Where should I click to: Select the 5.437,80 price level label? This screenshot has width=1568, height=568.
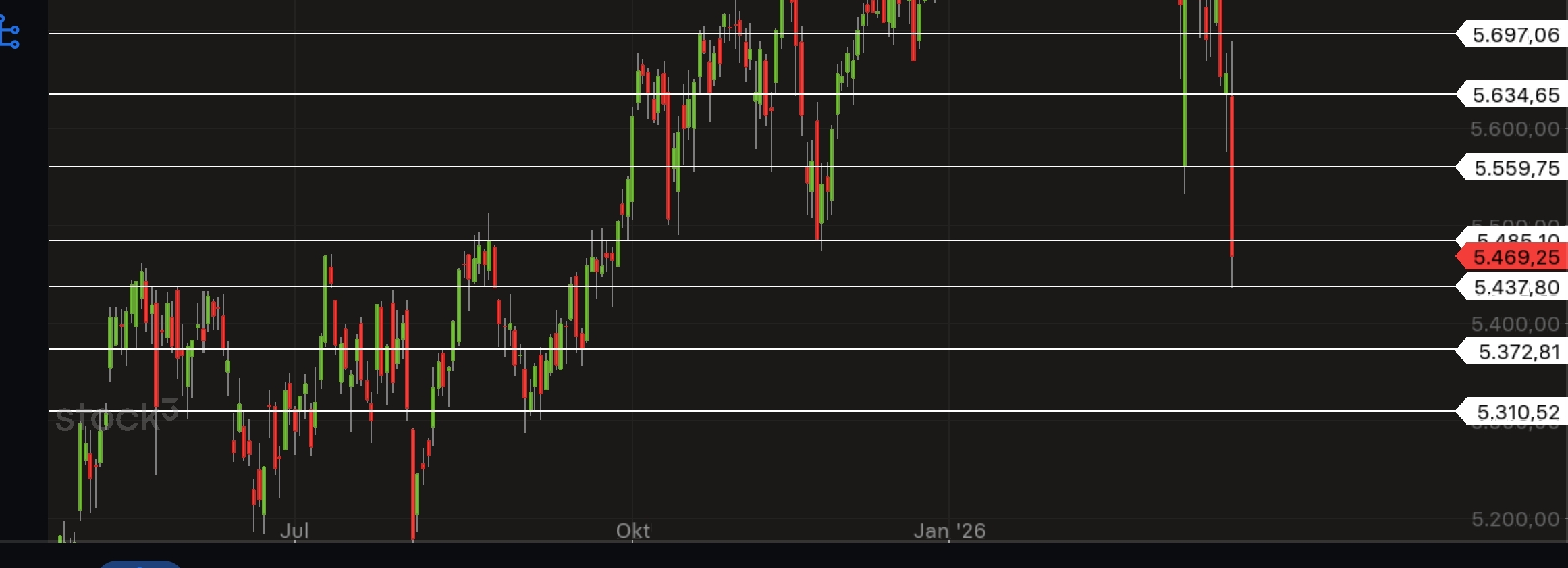tap(1513, 287)
